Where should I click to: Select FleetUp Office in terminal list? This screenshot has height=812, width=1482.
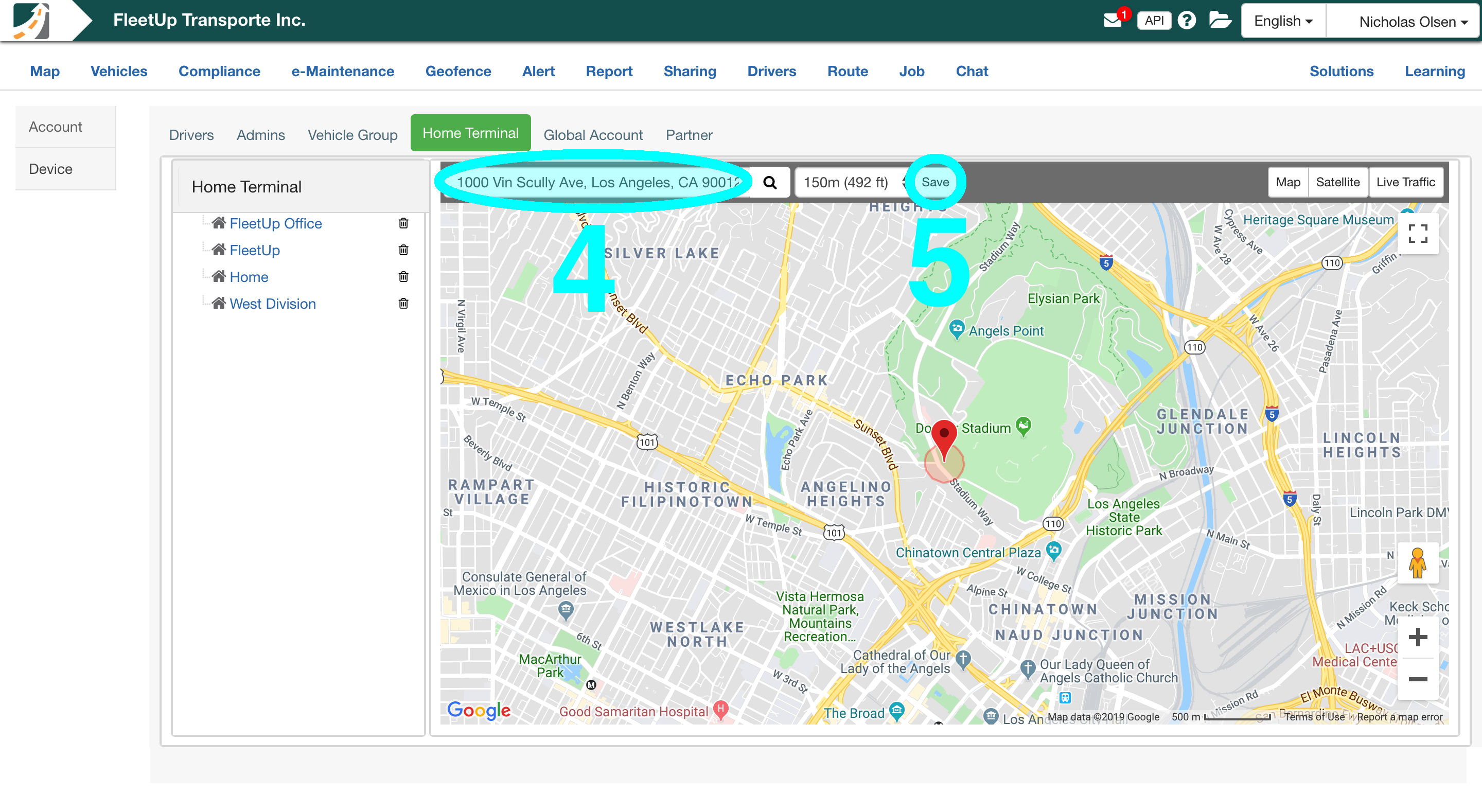pos(275,223)
